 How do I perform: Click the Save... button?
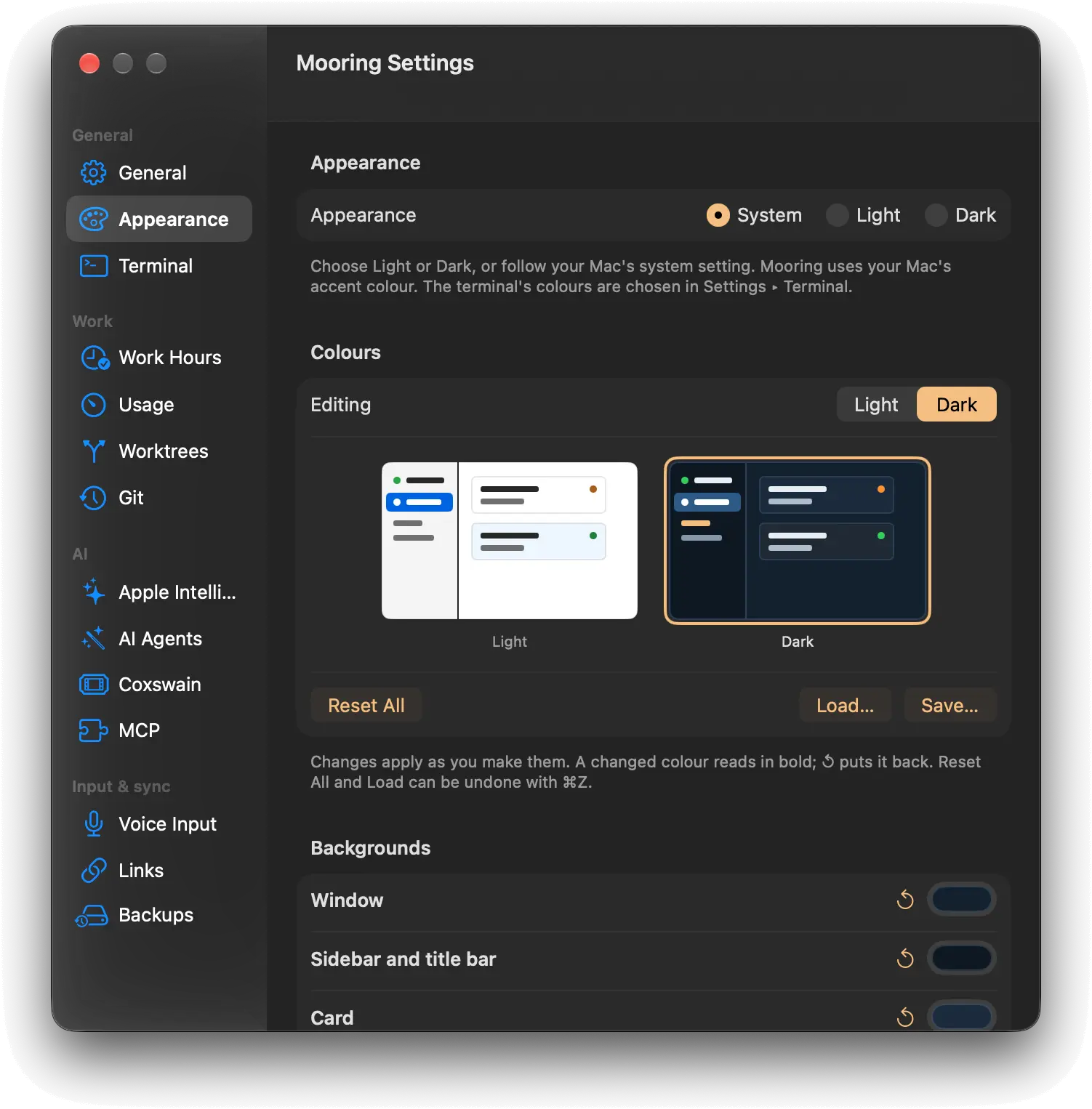950,705
